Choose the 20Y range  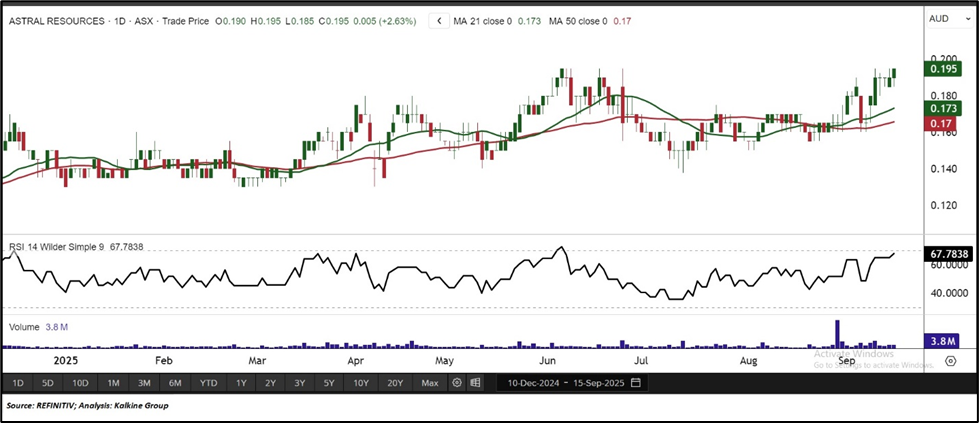click(x=395, y=383)
